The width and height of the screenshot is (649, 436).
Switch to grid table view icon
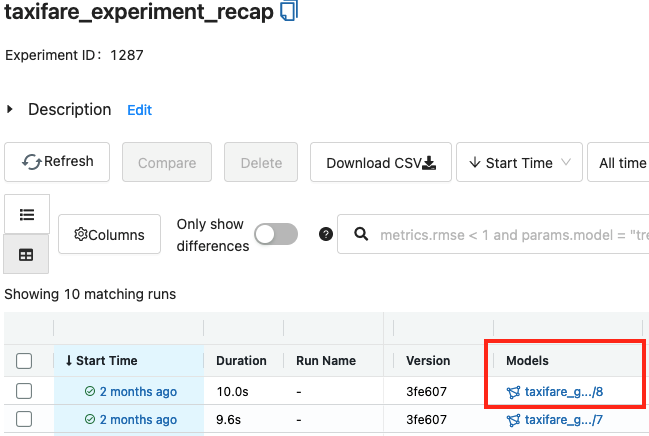(x=26, y=255)
